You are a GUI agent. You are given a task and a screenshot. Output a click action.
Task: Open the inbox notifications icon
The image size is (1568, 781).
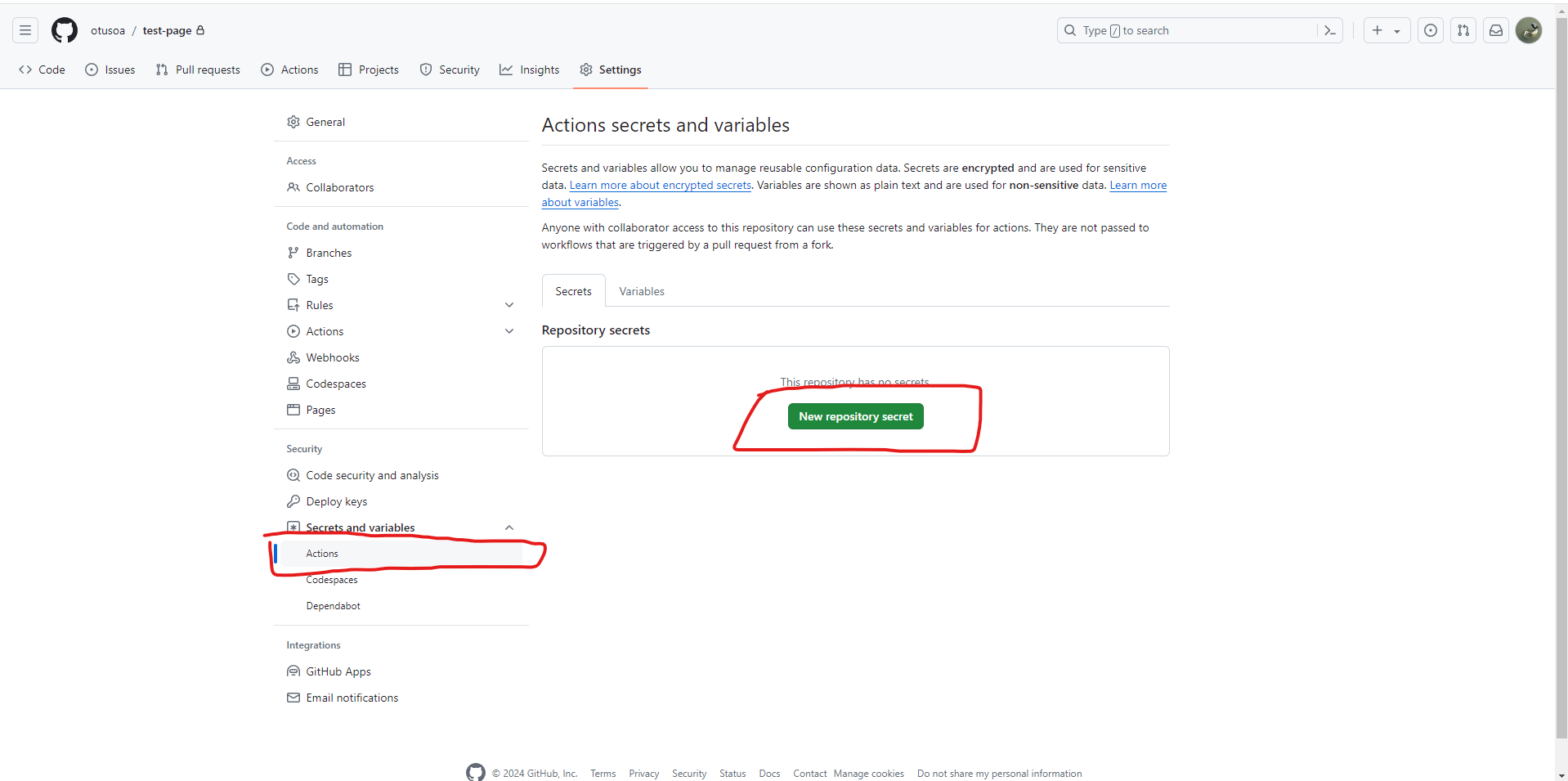[1495, 30]
